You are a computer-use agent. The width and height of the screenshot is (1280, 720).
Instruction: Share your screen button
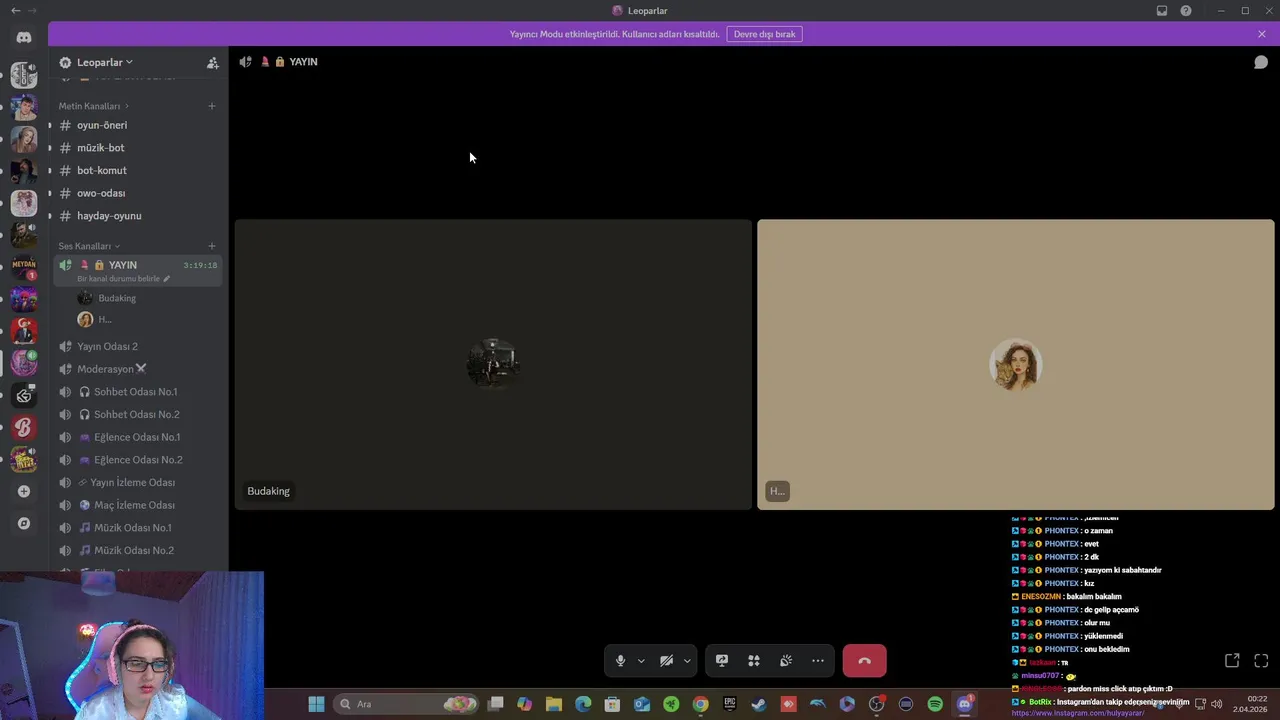pyautogui.click(x=722, y=661)
